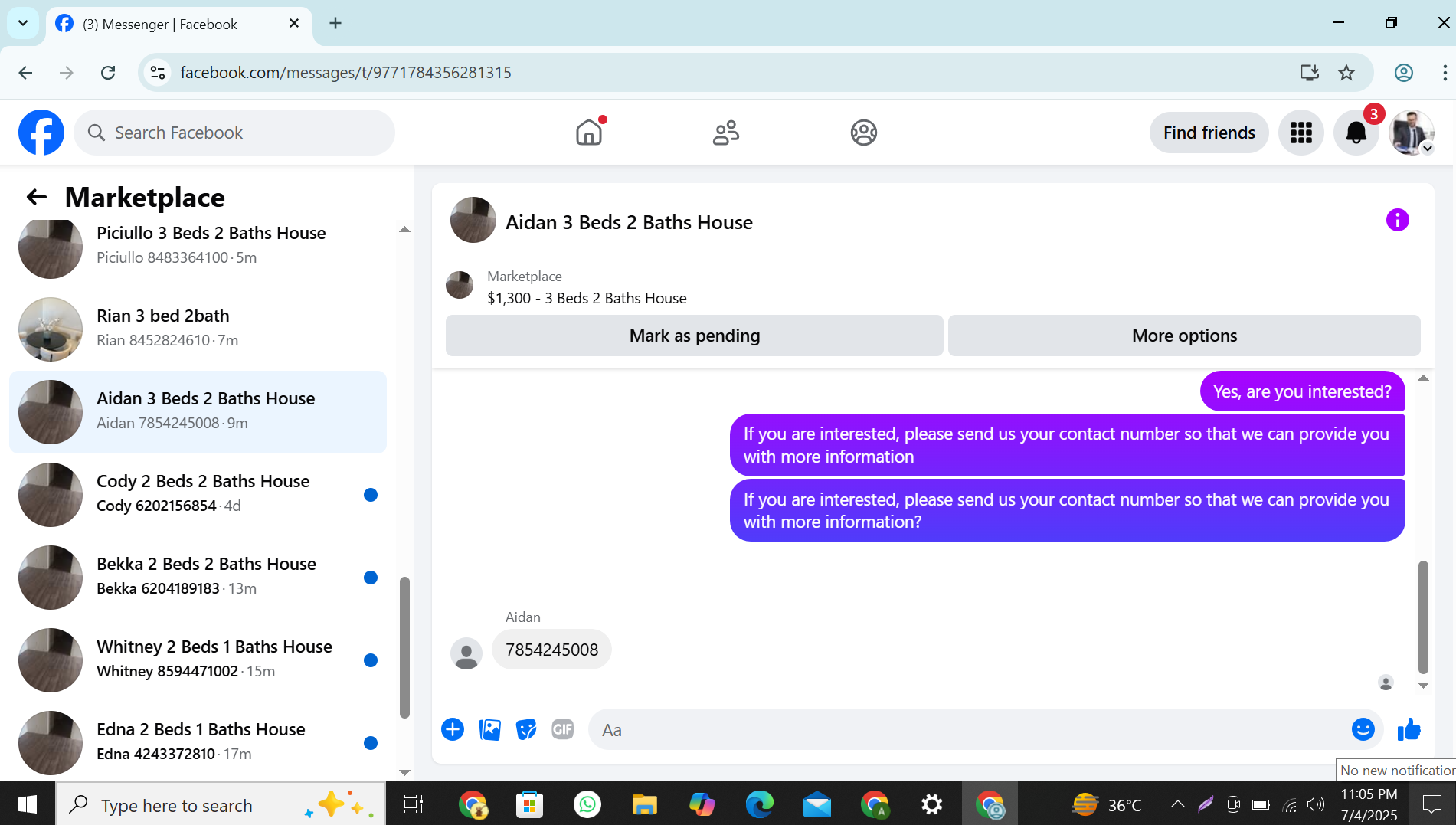
Task: Select Aidan 3 Beds 2 Baths House chat
Action: (x=198, y=411)
